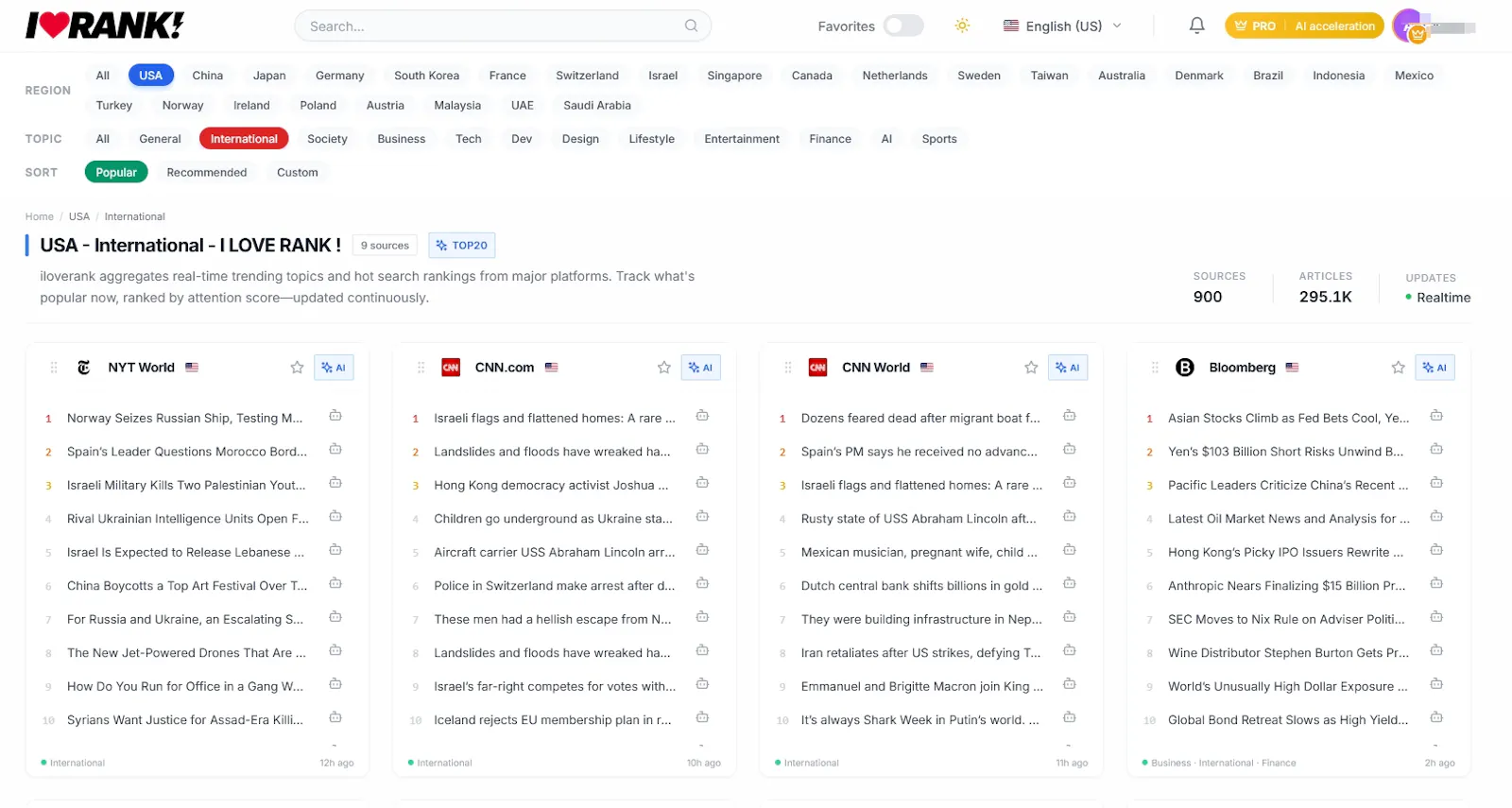Grab the Bloomberg card drag handle
Image resolution: width=1512 pixels, height=808 pixels.
pos(1155,368)
